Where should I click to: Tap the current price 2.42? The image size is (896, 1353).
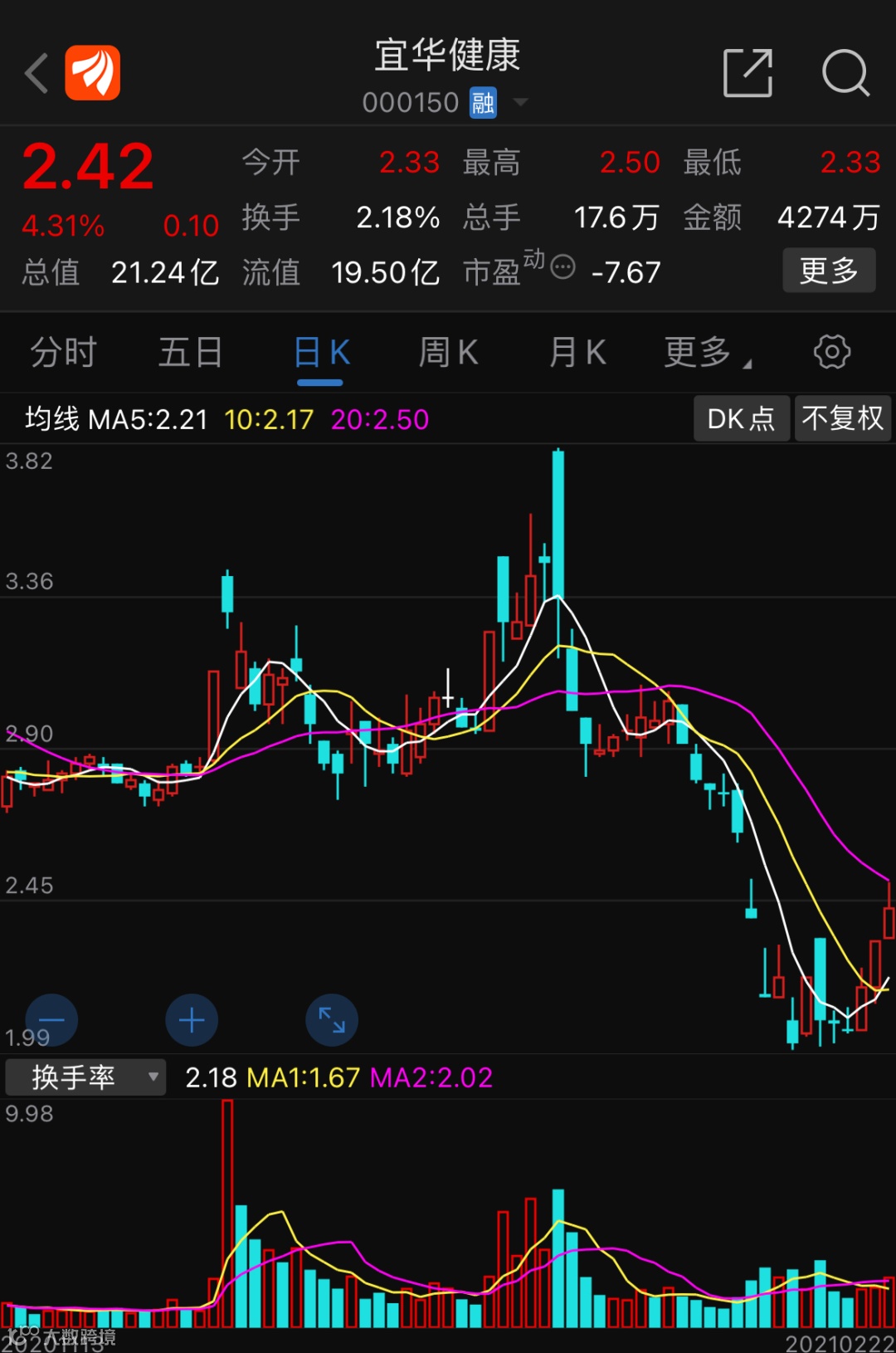[88, 167]
